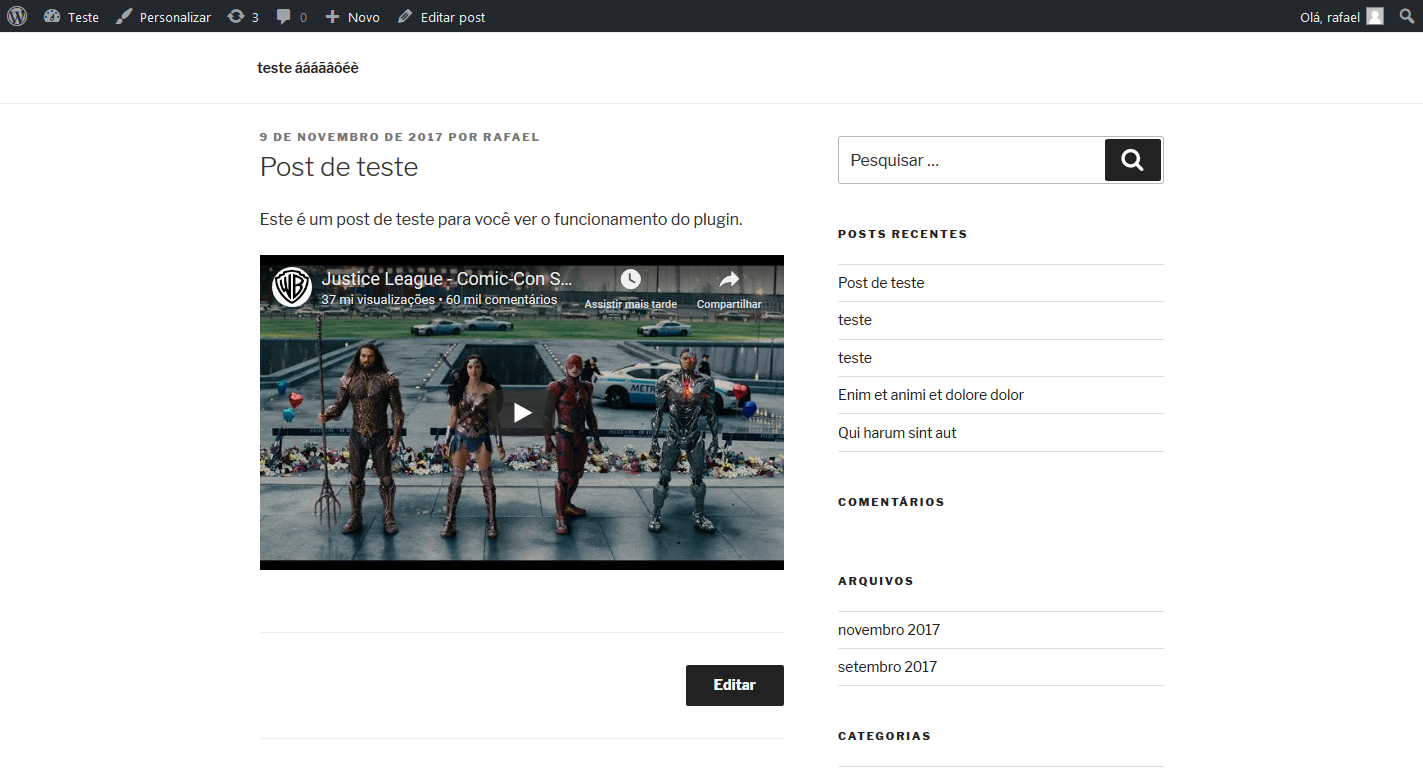Image resolution: width=1423 pixels, height=774 pixels.
Task: Click the Categorias widget heading
Action: click(x=885, y=736)
